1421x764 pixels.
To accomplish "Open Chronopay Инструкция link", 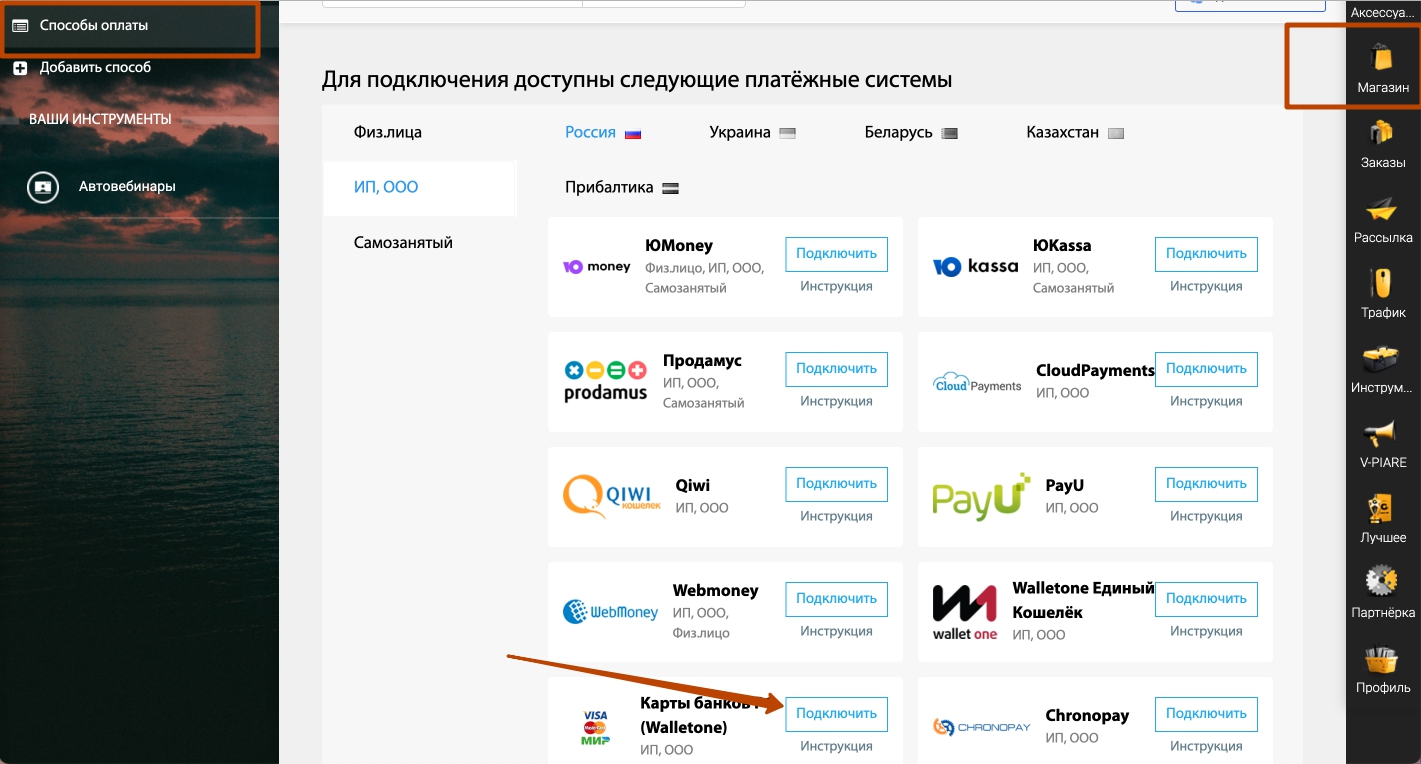I will click(x=1206, y=746).
